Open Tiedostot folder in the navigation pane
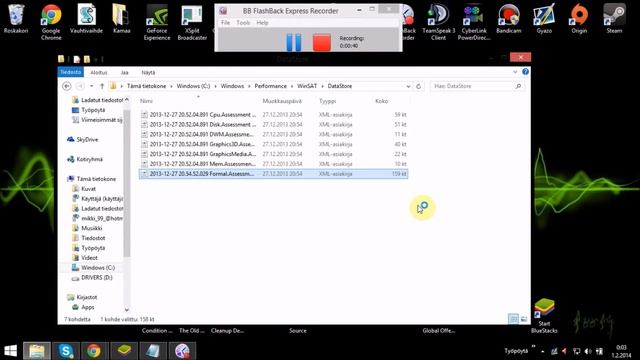The image size is (640, 360). pyautogui.click(x=89, y=238)
